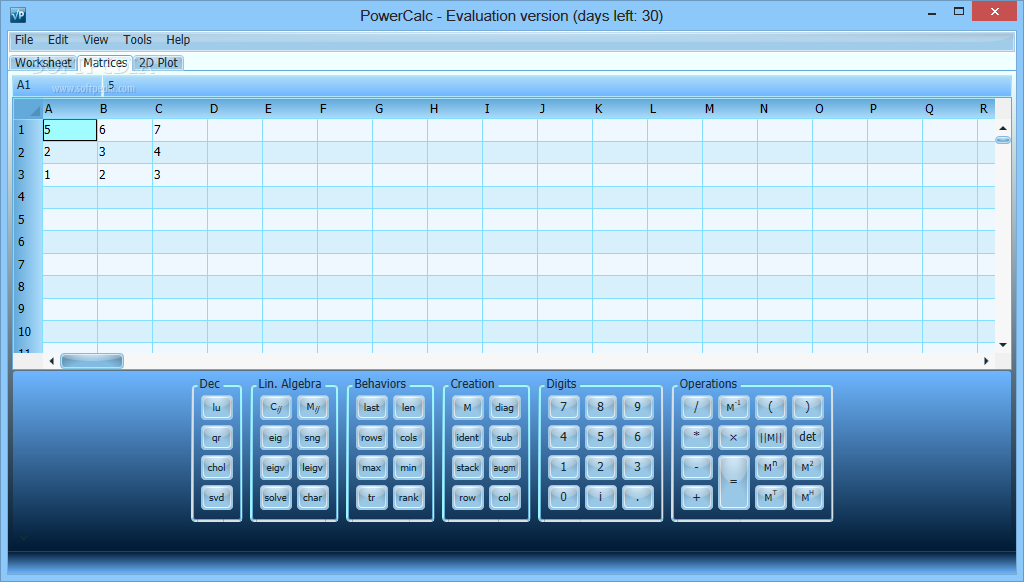
Task: Click the max button
Action: click(372, 468)
